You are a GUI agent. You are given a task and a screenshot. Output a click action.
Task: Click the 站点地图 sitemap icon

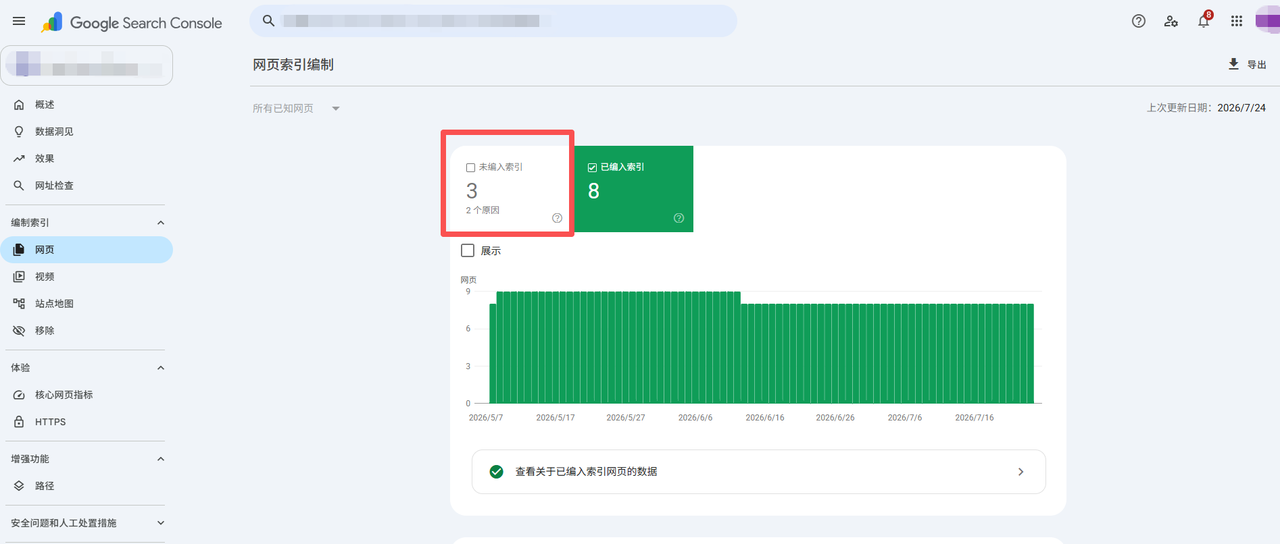coord(19,303)
